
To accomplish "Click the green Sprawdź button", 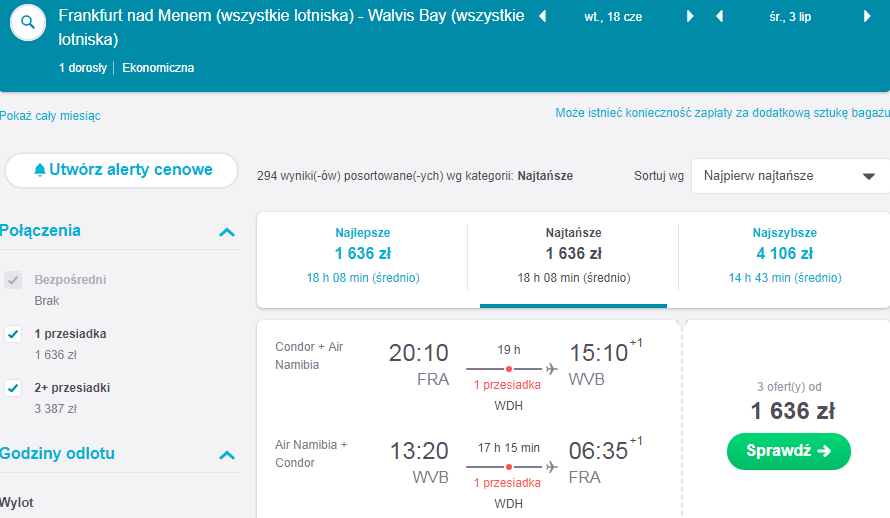I will click(x=788, y=451).
